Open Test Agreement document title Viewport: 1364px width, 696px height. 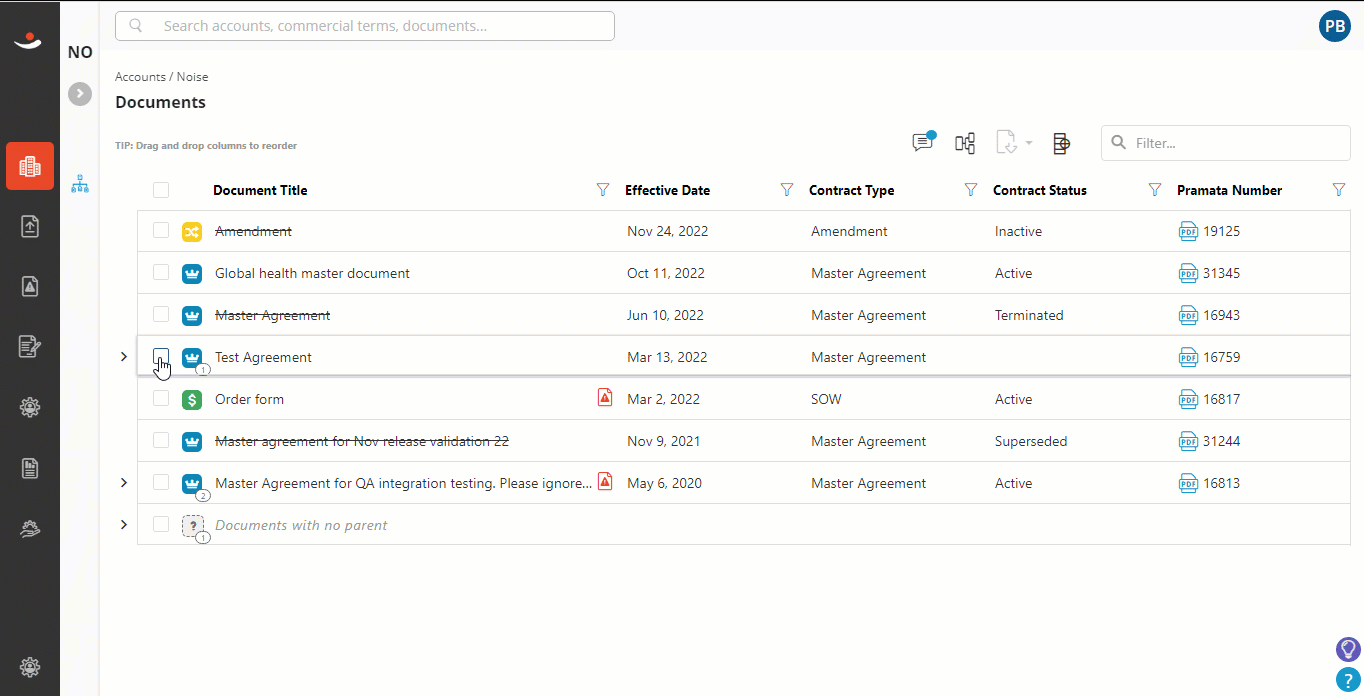(263, 357)
